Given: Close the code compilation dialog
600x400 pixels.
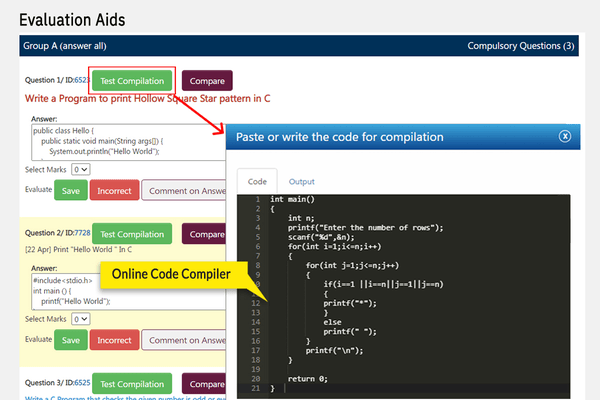Looking at the screenshot, I should tap(565, 136).
